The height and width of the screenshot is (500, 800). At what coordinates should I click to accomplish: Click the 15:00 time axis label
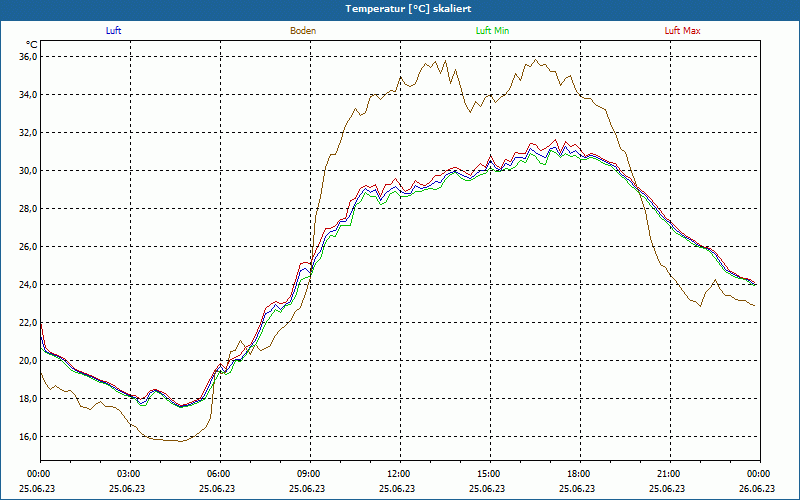pos(490,474)
